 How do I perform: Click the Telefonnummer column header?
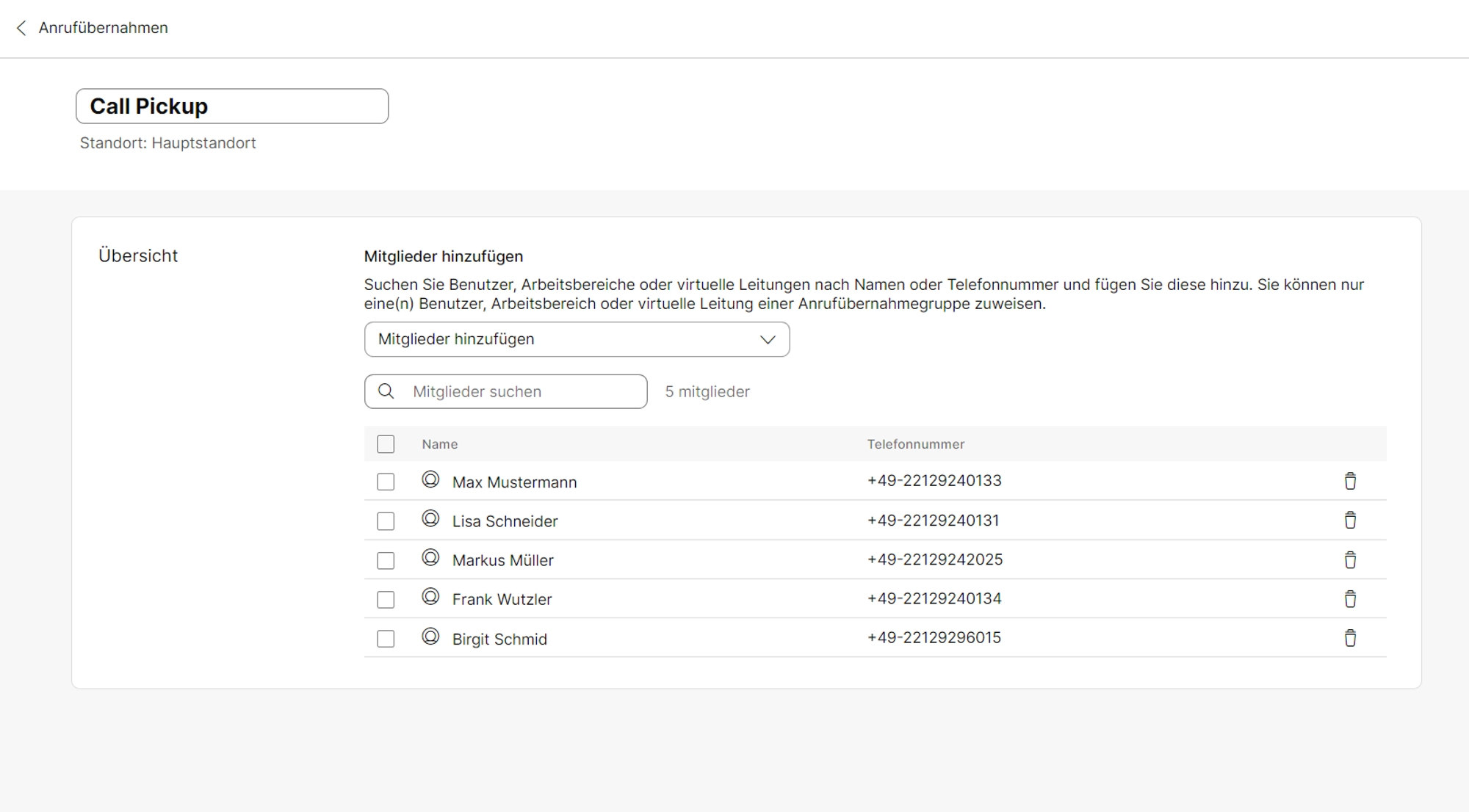[x=915, y=444]
